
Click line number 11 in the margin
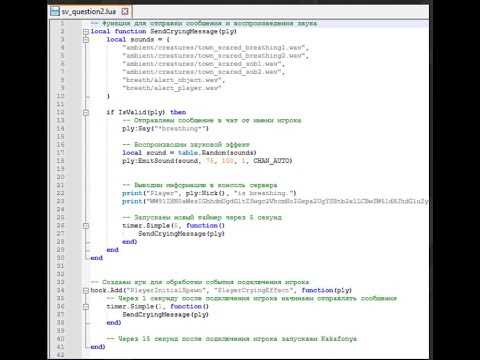(60, 104)
